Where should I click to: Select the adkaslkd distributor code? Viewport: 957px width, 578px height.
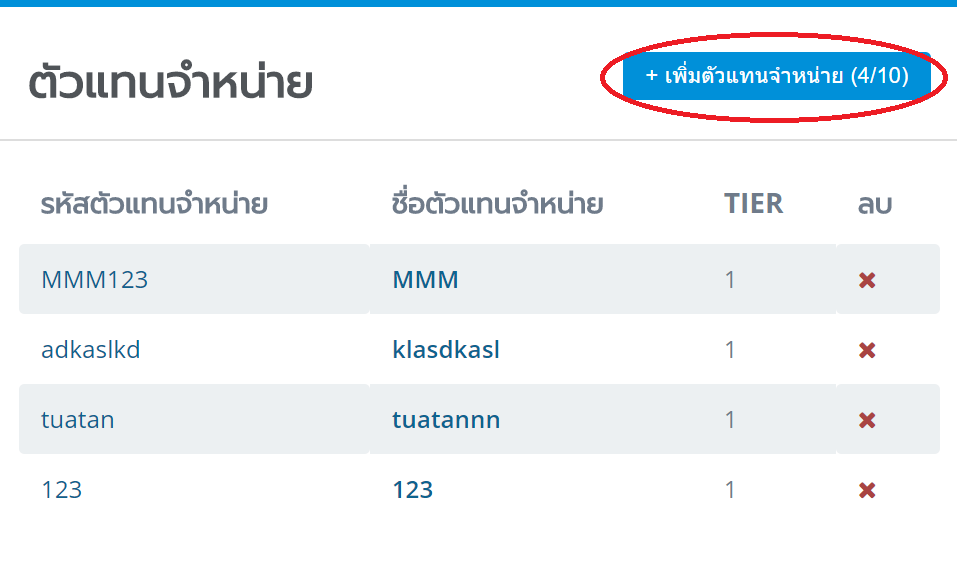91,350
